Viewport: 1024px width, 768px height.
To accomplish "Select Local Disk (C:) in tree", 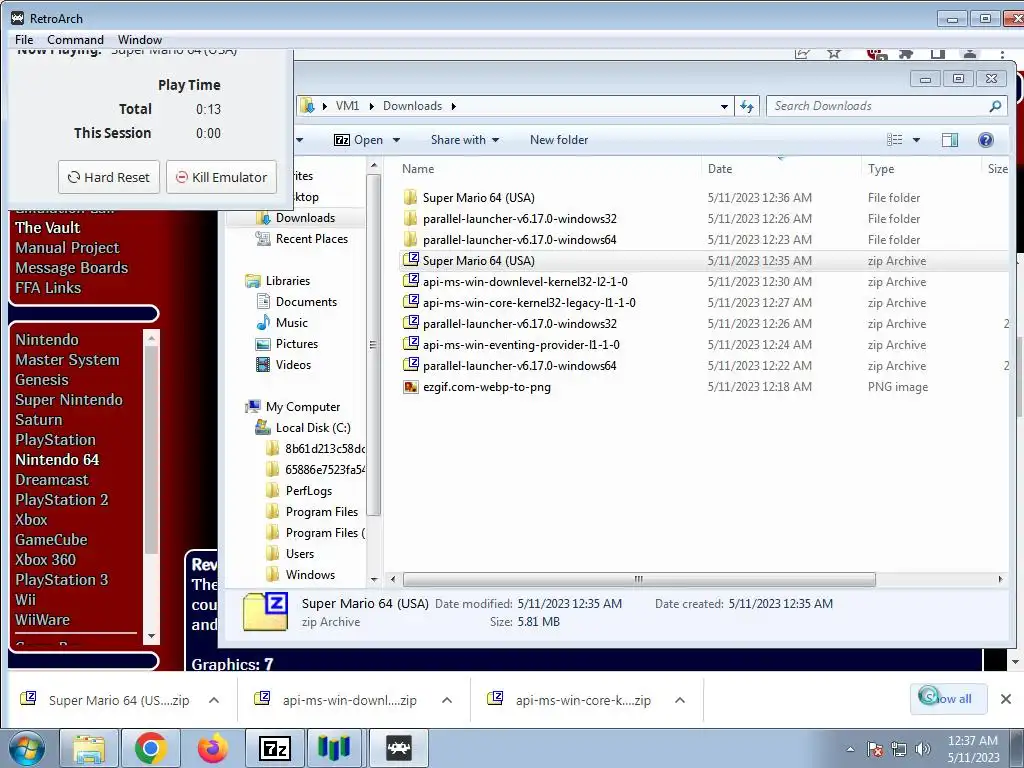I will point(313,428).
